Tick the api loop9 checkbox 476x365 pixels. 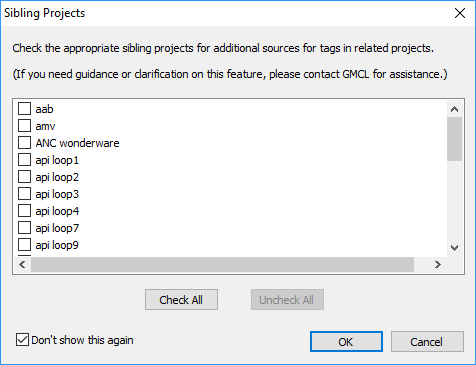click(24, 245)
